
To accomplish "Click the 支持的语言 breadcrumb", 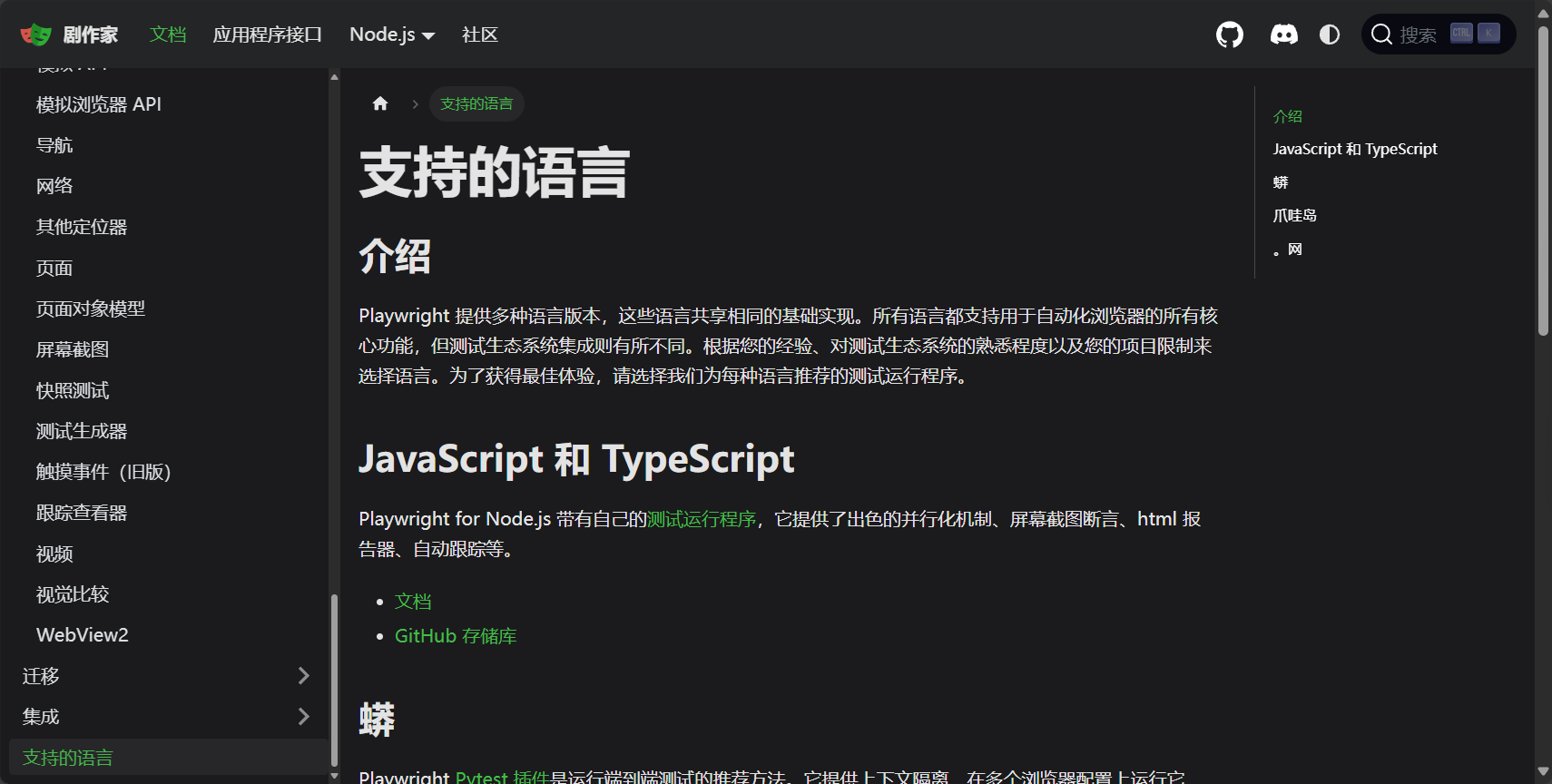I will coord(476,103).
